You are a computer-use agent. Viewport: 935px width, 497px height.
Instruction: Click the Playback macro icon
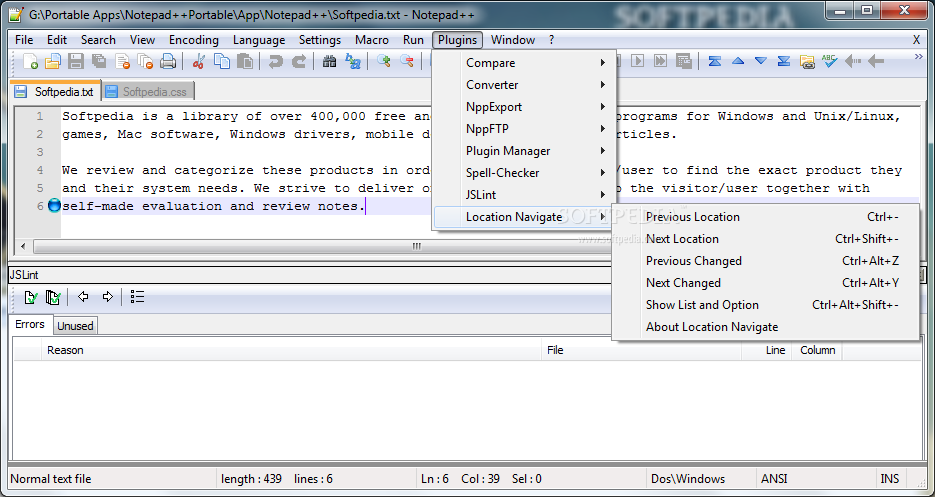(x=637, y=61)
